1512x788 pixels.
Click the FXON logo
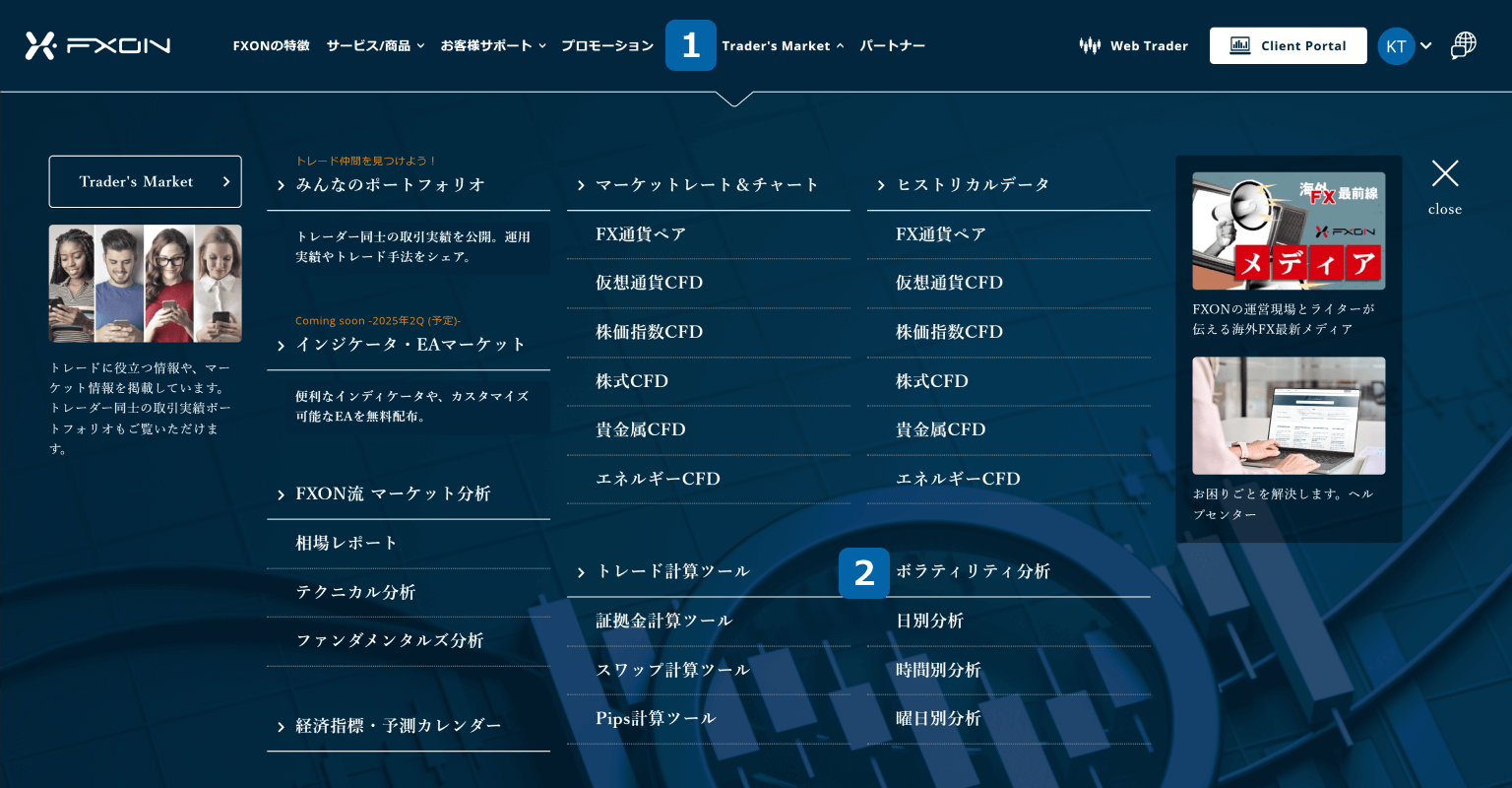(97, 45)
